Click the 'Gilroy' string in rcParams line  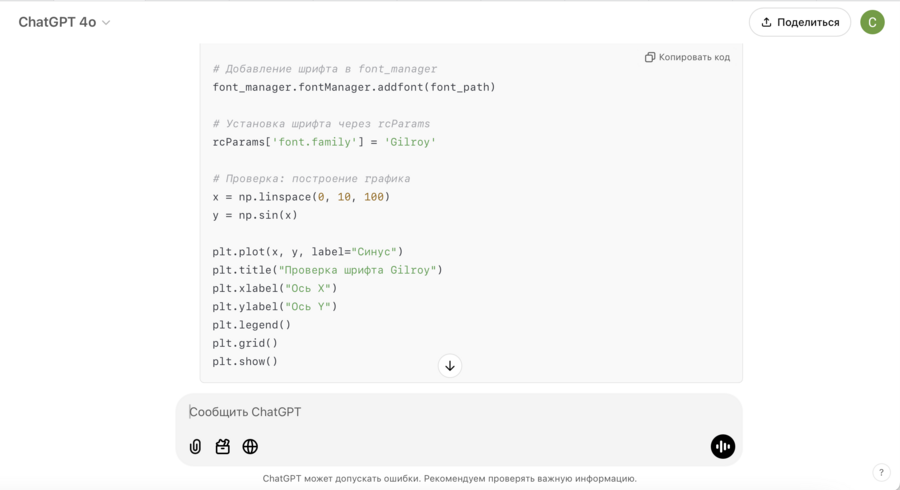pyautogui.click(x=410, y=142)
